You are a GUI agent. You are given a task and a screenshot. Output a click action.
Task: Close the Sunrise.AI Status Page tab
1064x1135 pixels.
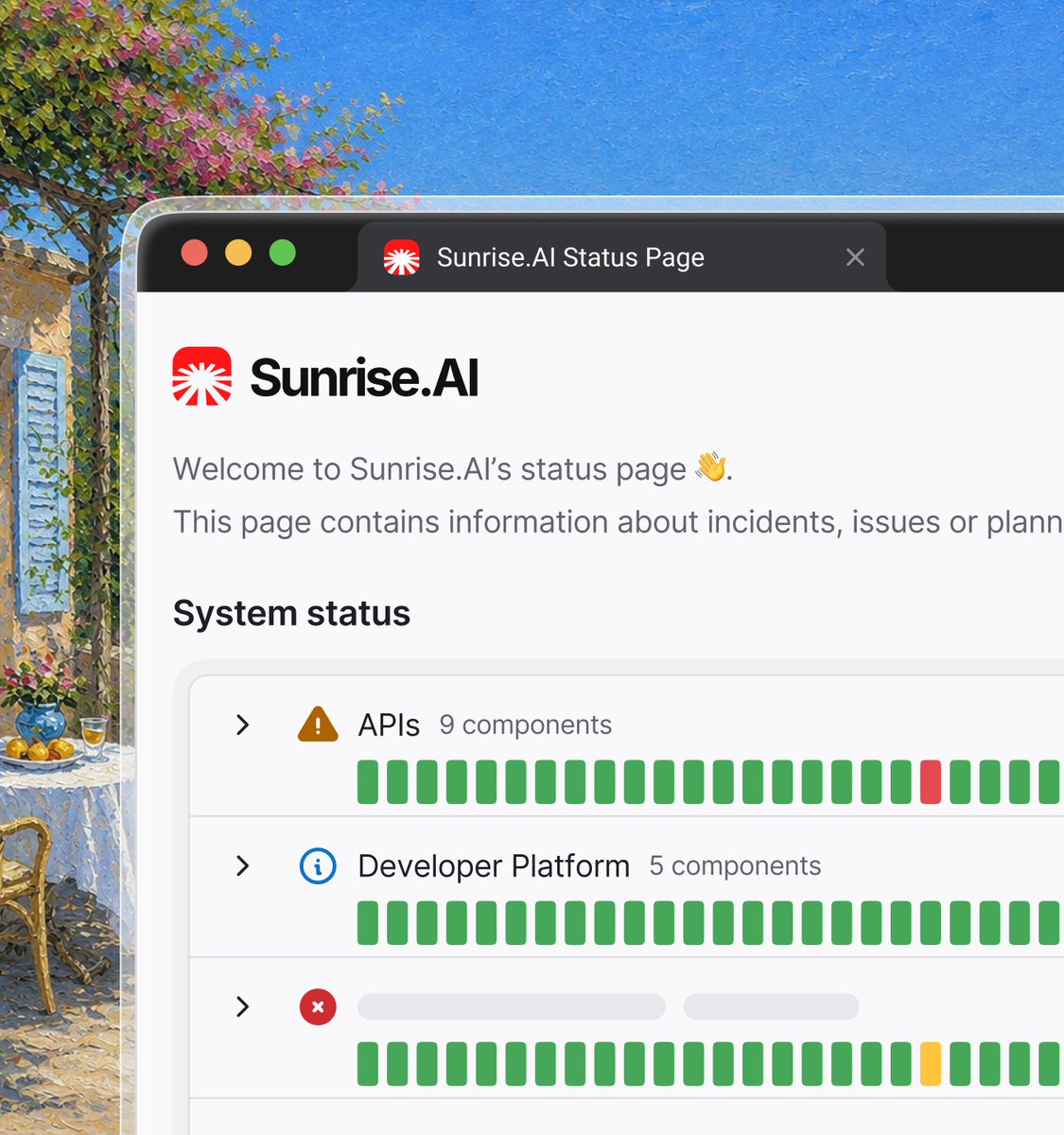tap(855, 257)
